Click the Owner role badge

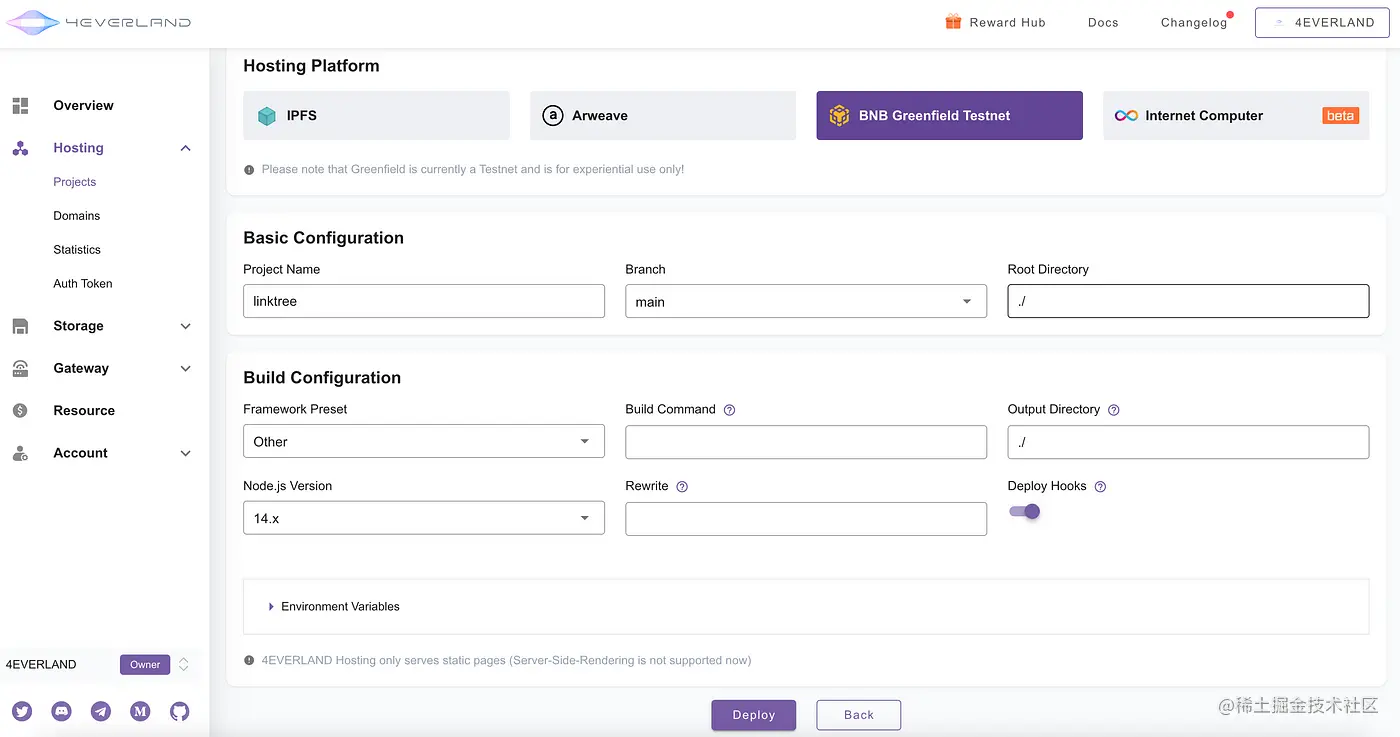click(145, 664)
